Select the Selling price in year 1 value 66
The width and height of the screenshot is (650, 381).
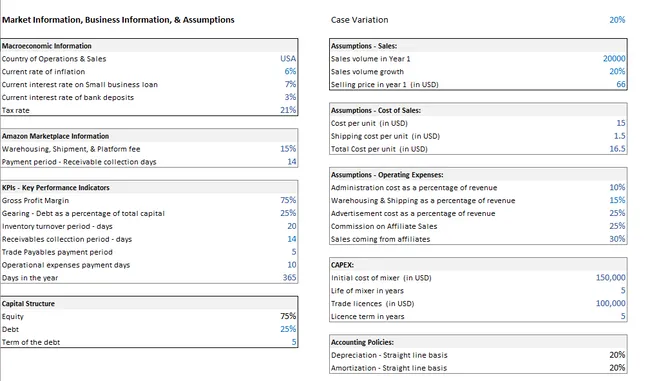[621, 84]
